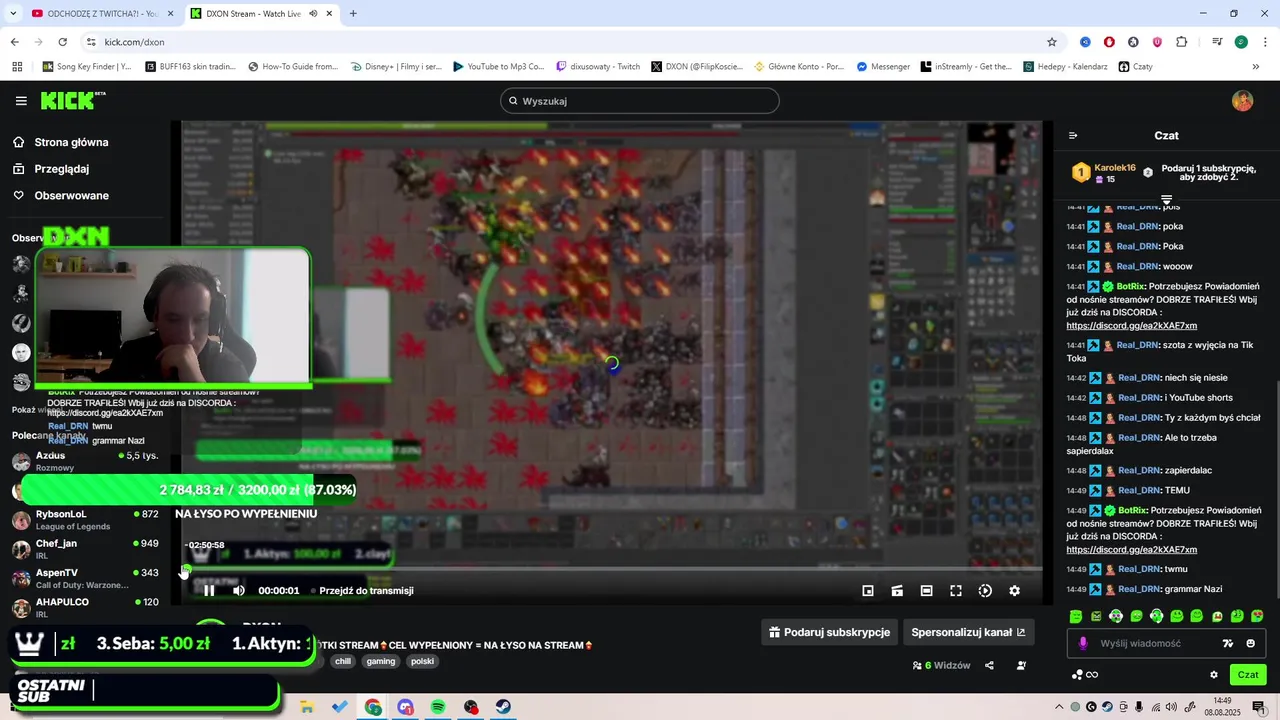Click Przejdź do transmisji live link

tap(366, 591)
